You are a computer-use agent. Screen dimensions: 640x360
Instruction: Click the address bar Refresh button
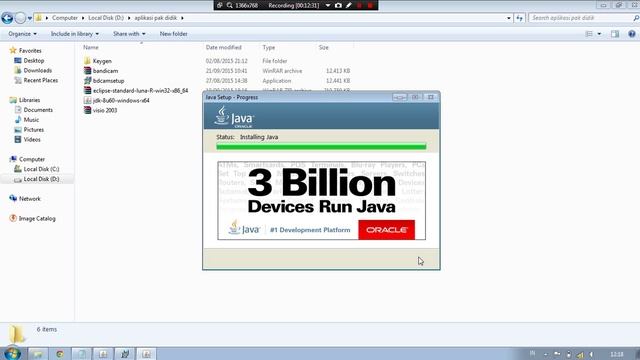[519, 18]
